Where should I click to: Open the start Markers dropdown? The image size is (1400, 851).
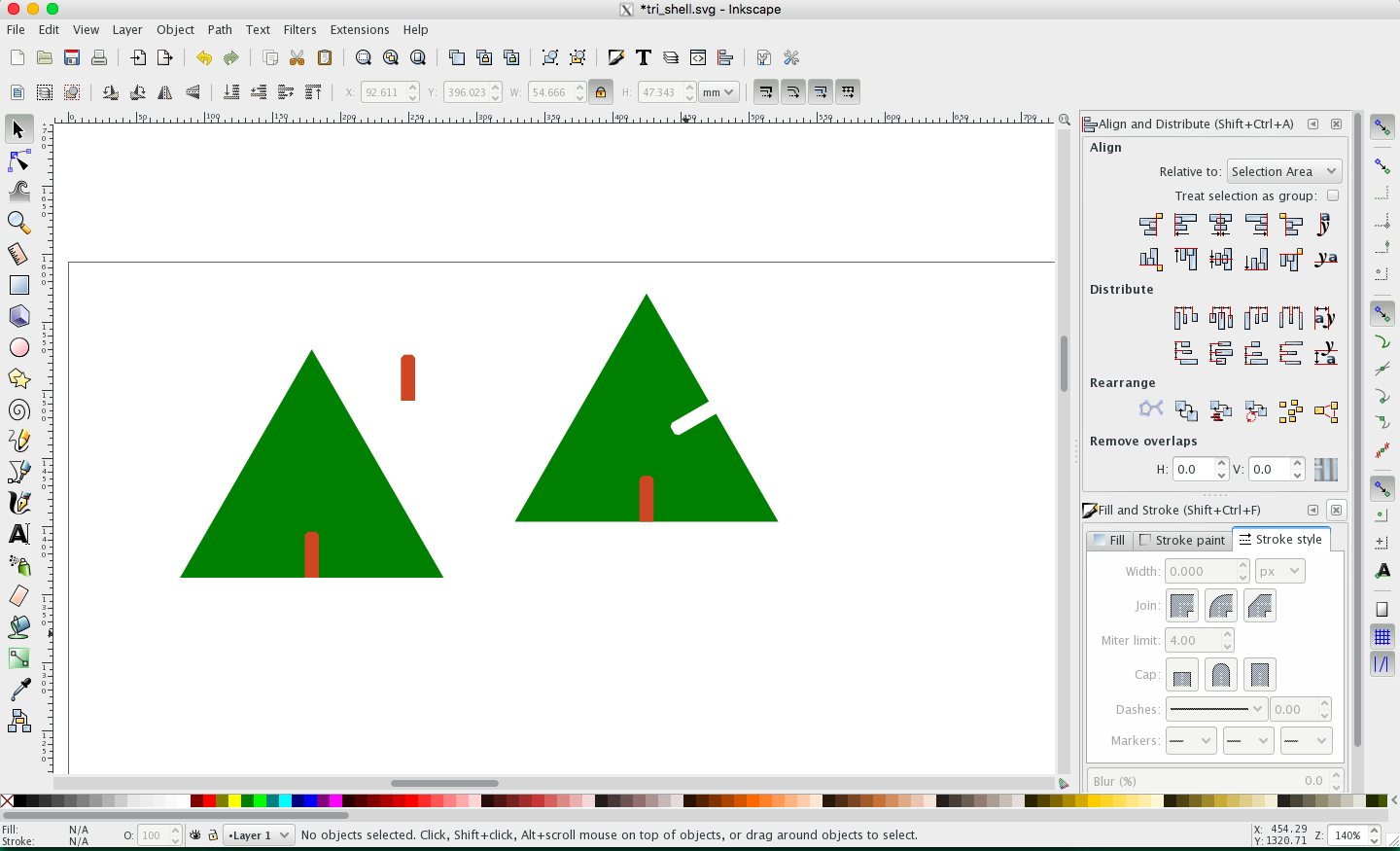pyautogui.click(x=1191, y=741)
